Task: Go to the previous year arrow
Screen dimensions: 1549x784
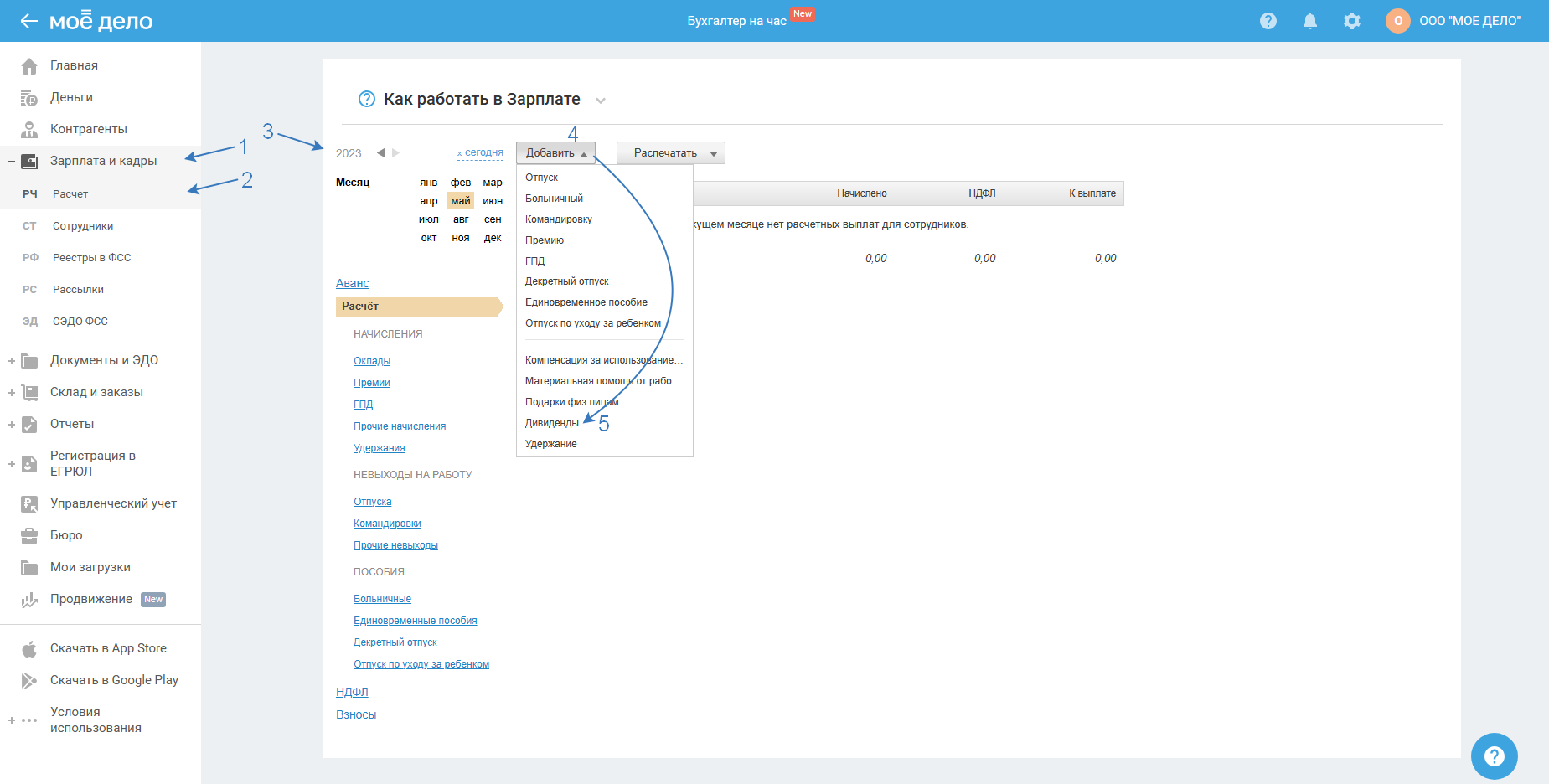Action: tap(380, 152)
